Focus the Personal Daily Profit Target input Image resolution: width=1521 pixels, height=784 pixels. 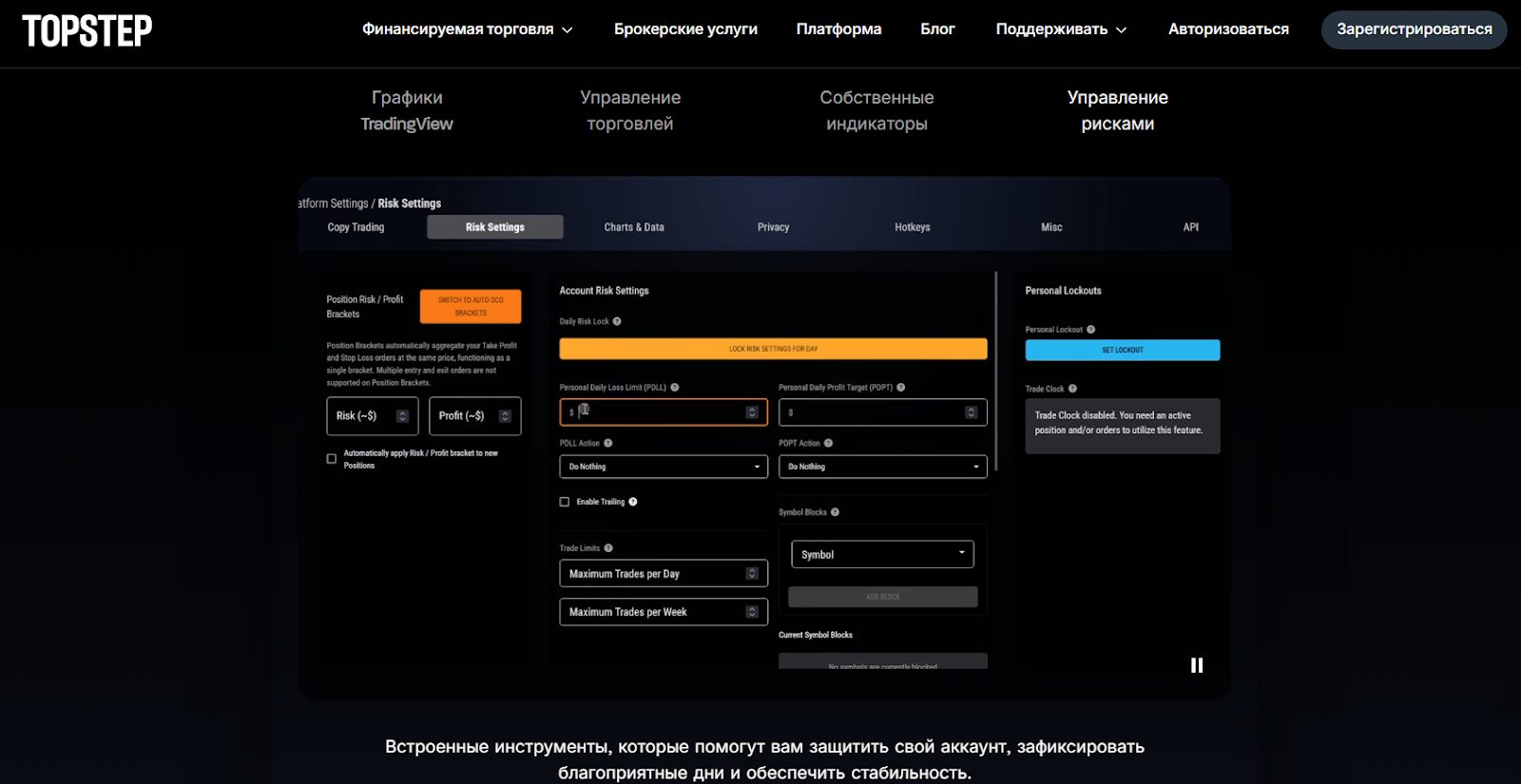(x=883, y=412)
